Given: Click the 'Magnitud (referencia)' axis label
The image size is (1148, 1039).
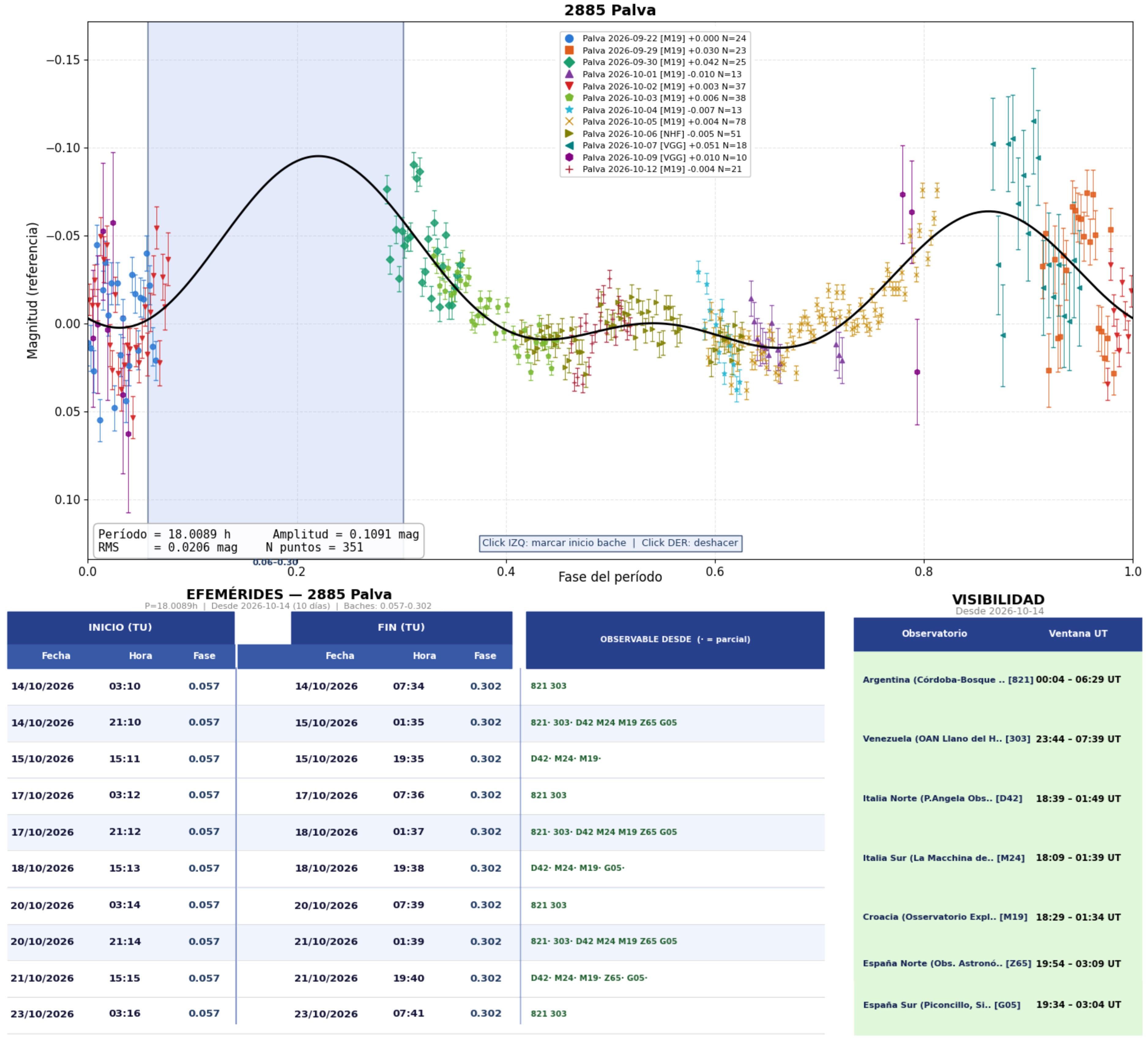Looking at the screenshot, I should (x=32, y=290).
